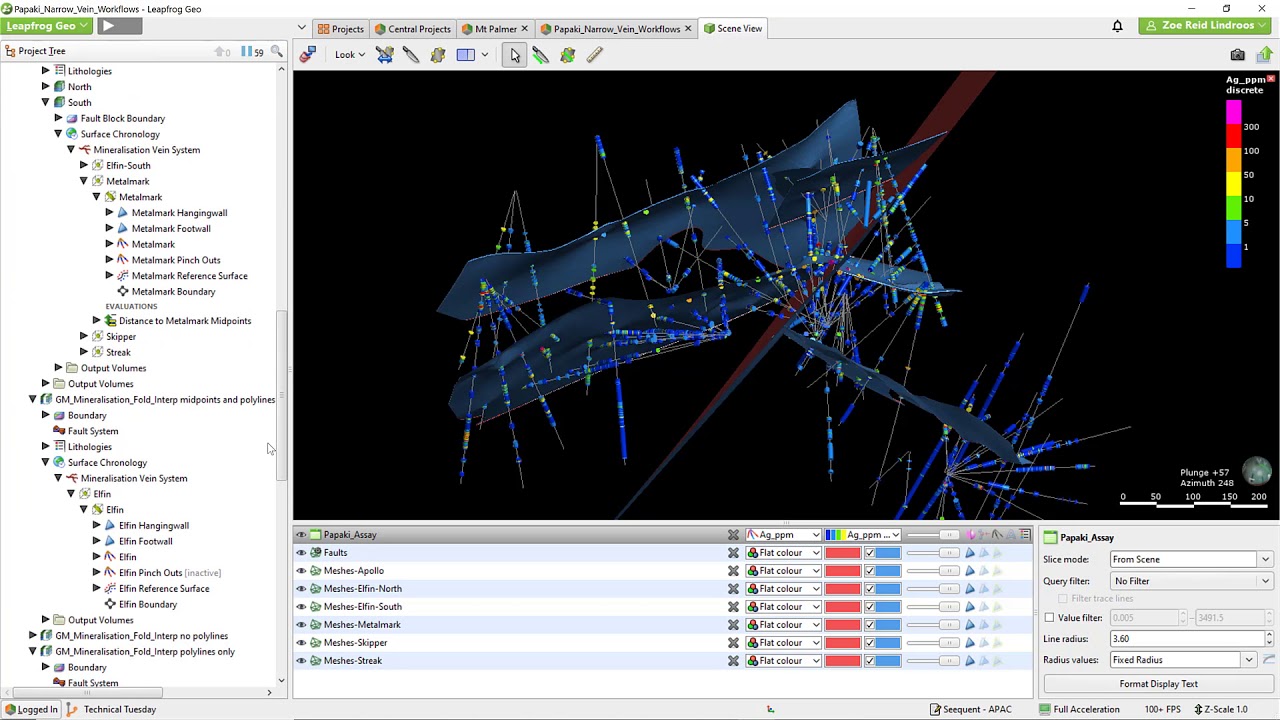
Task: Open Ag_ppm column dropdown for Papaki_Assay
Action: pos(784,535)
